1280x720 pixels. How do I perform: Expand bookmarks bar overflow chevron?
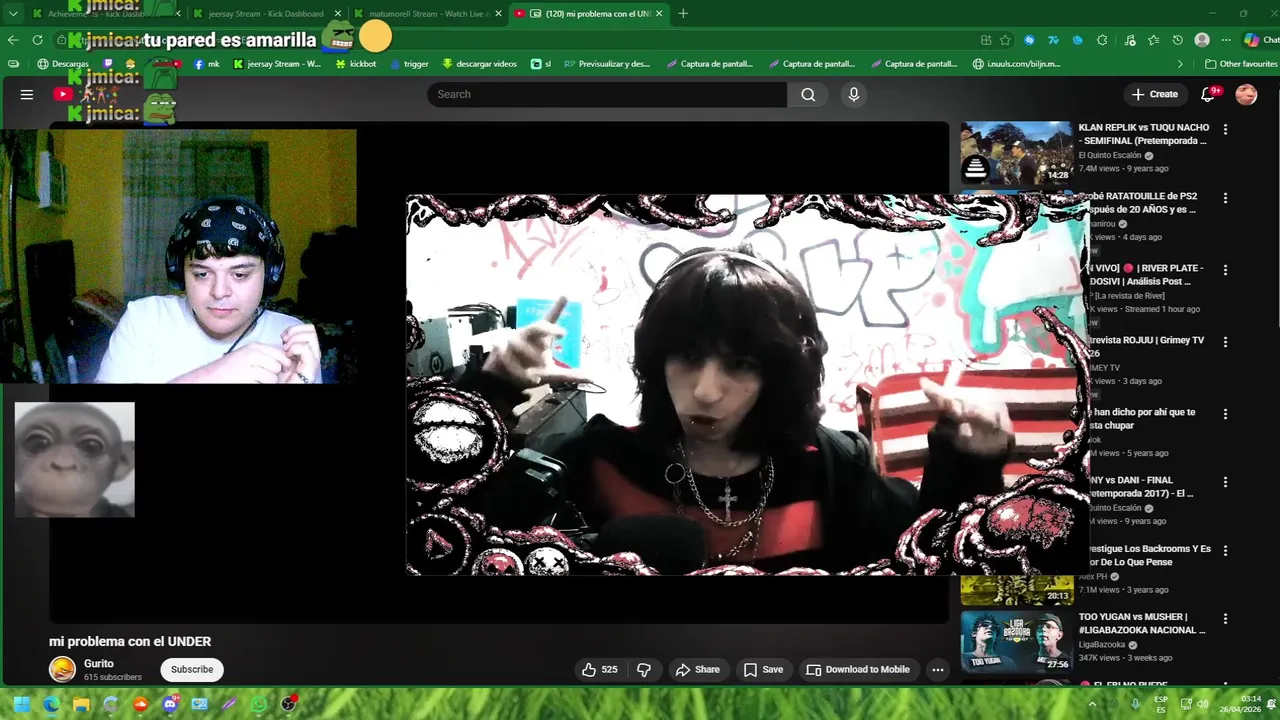pyautogui.click(x=1180, y=64)
